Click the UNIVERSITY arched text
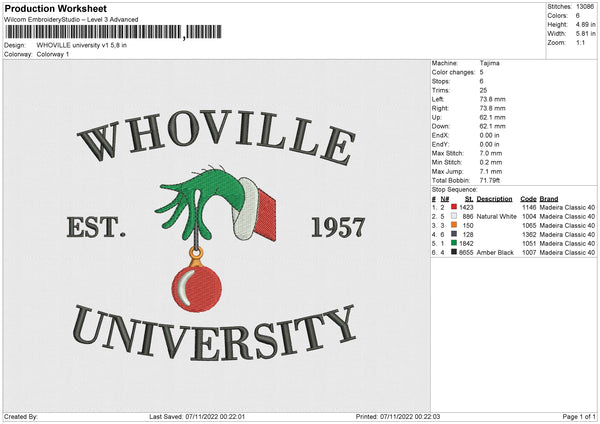The height and width of the screenshot is (424, 600). coord(214,335)
